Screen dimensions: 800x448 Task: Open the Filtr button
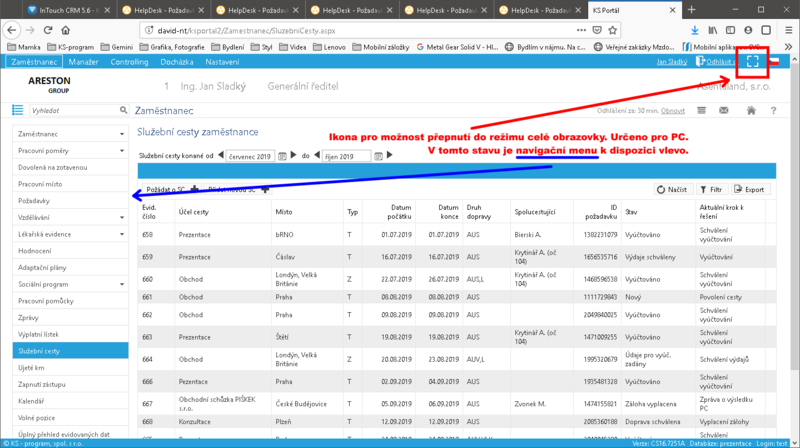(x=711, y=189)
